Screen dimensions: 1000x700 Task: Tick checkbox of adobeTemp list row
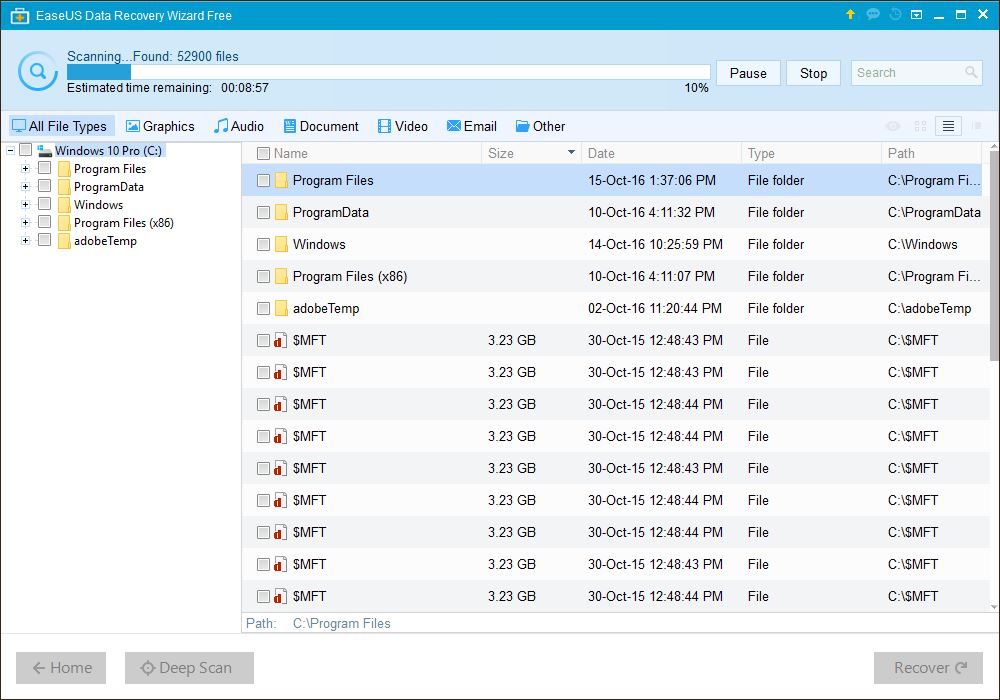pos(263,309)
